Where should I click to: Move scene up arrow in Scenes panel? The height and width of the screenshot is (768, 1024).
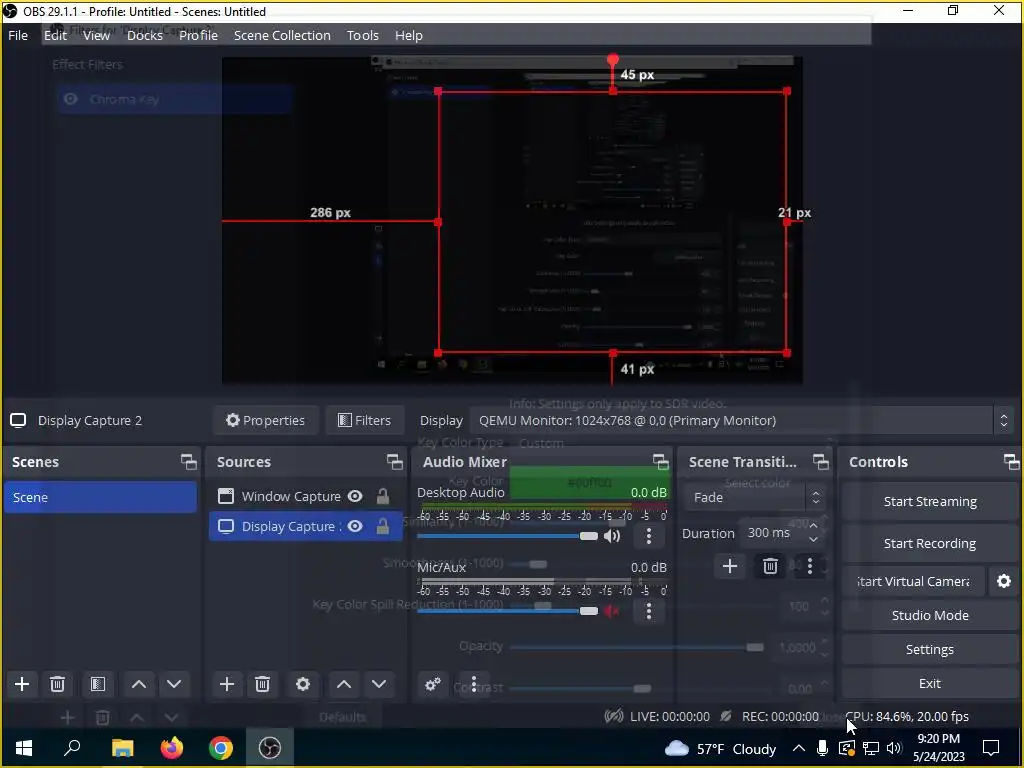pyautogui.click(x=138, y=684)
